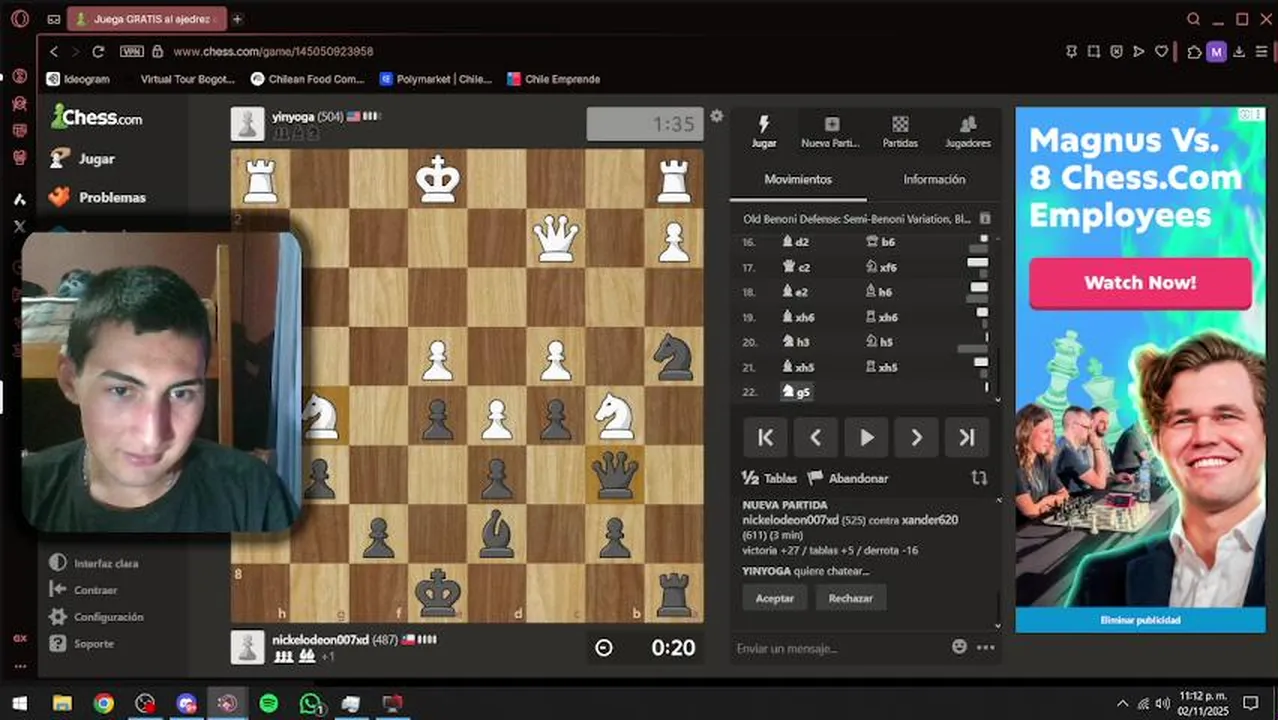Open the Opera menu logo

click(x=20, y=19)
